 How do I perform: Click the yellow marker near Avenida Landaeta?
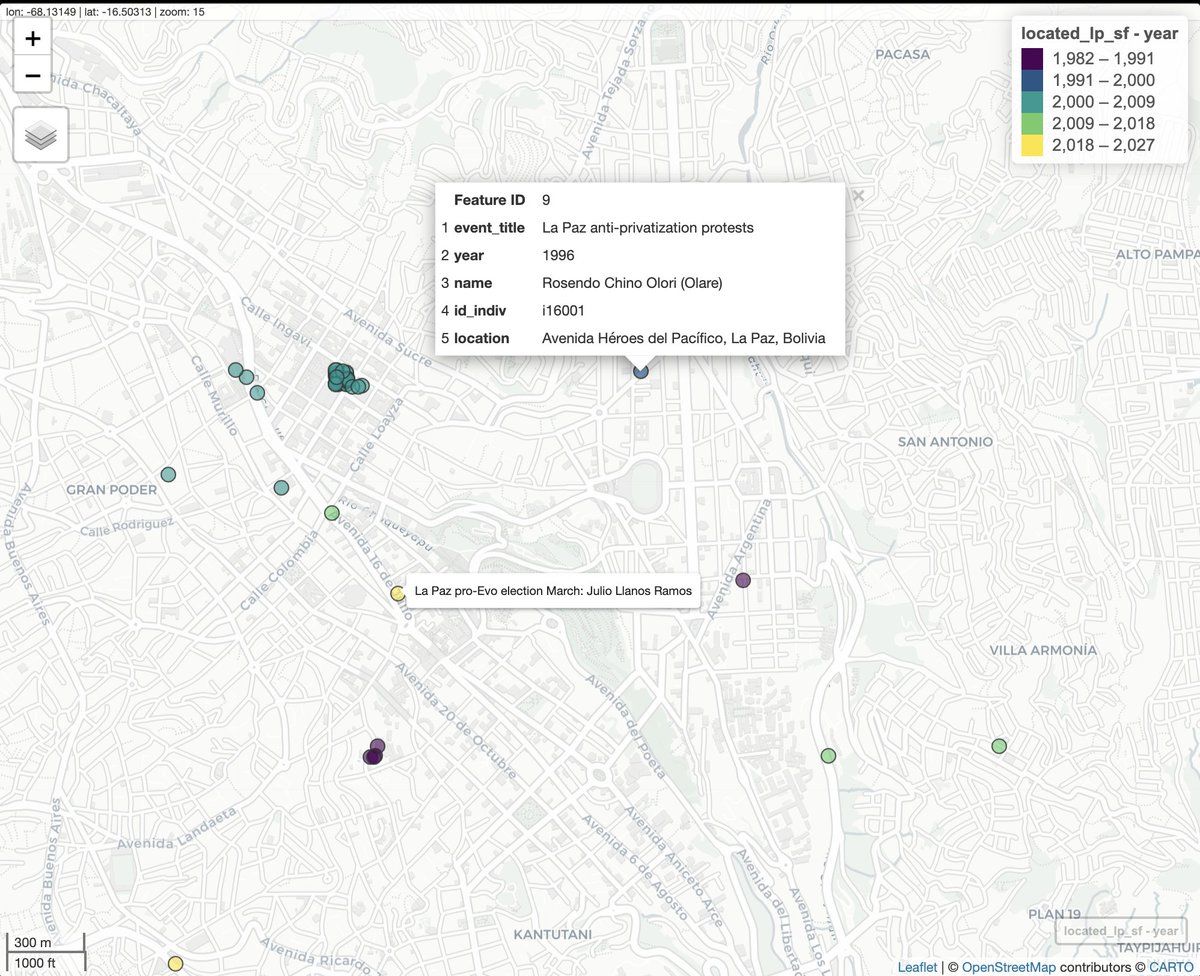(175, 963)
